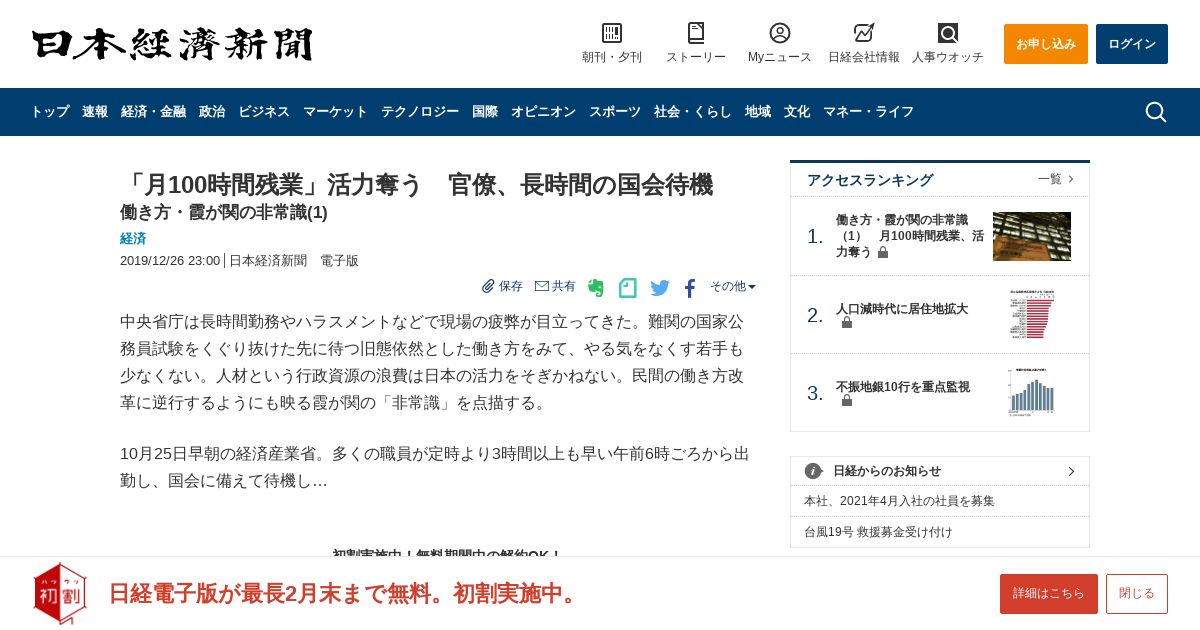
Task: Open the Myニュース profile icon
Action: pyautogui.click(x=780, y=33)
